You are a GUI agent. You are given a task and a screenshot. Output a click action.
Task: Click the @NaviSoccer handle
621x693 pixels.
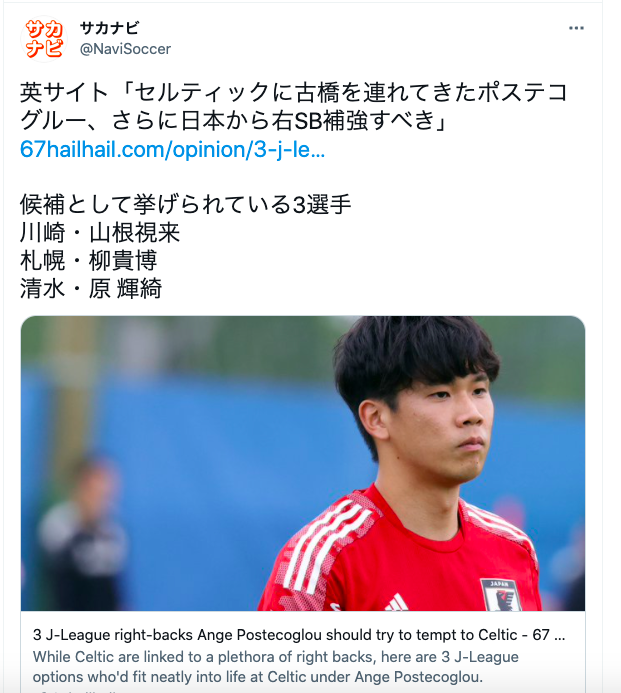pyautogui.click(x=125, y=49)
